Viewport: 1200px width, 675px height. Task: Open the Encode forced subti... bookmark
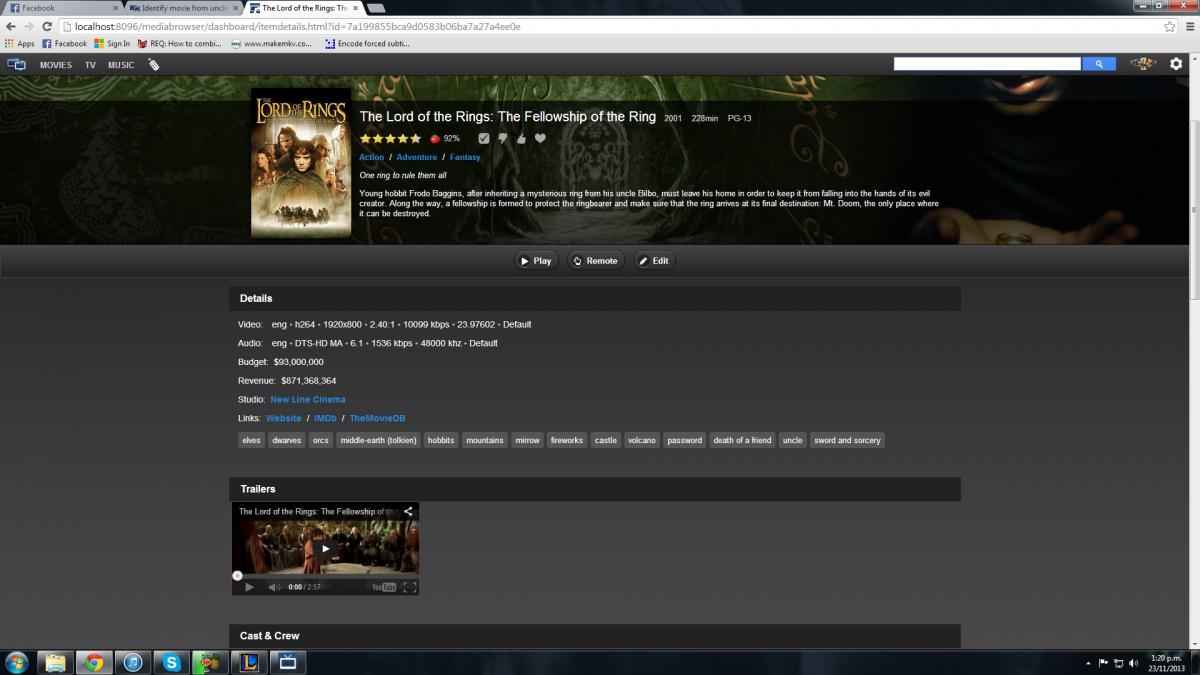coord(367,44)
